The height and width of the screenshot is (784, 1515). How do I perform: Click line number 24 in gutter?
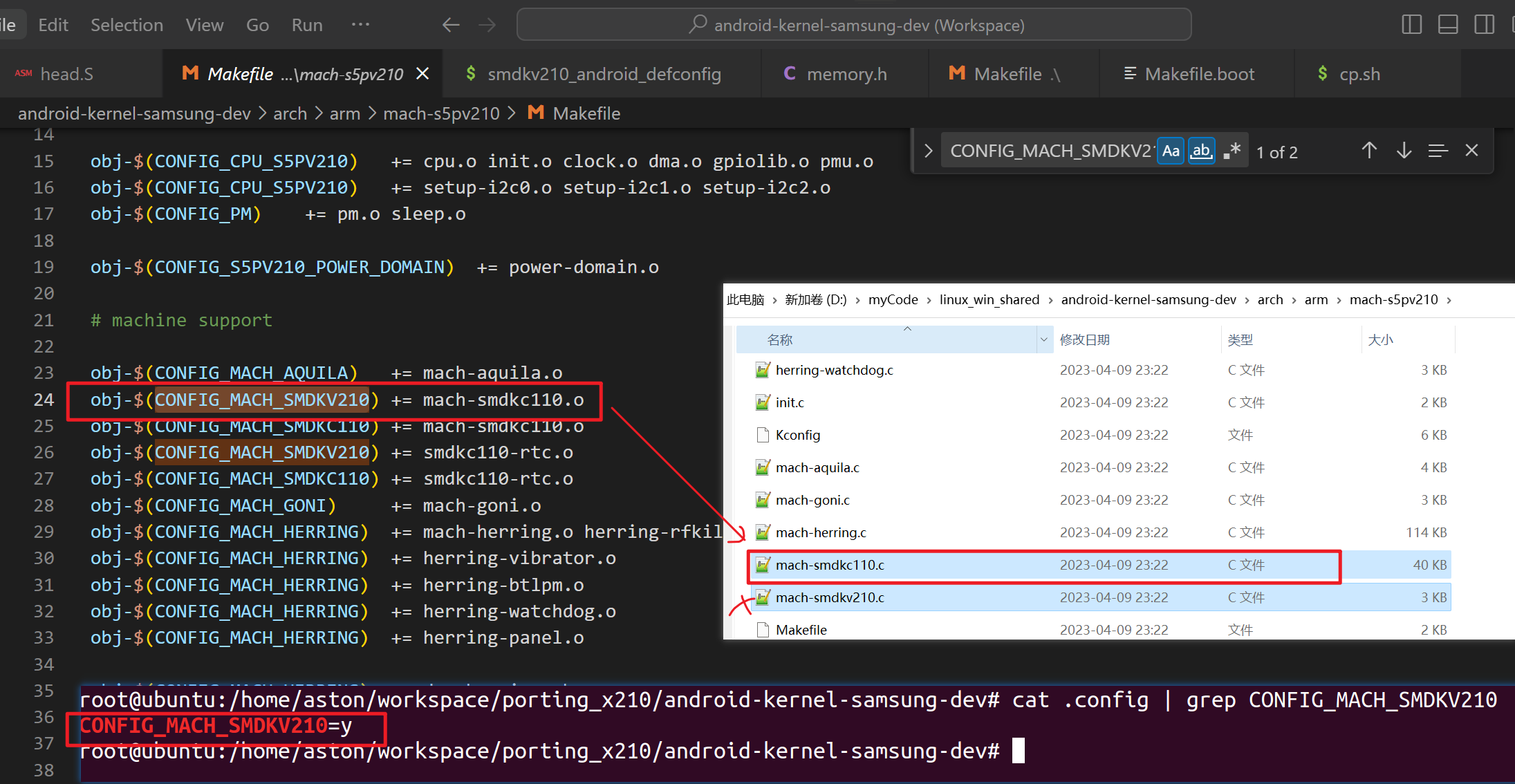coord(44,400)
